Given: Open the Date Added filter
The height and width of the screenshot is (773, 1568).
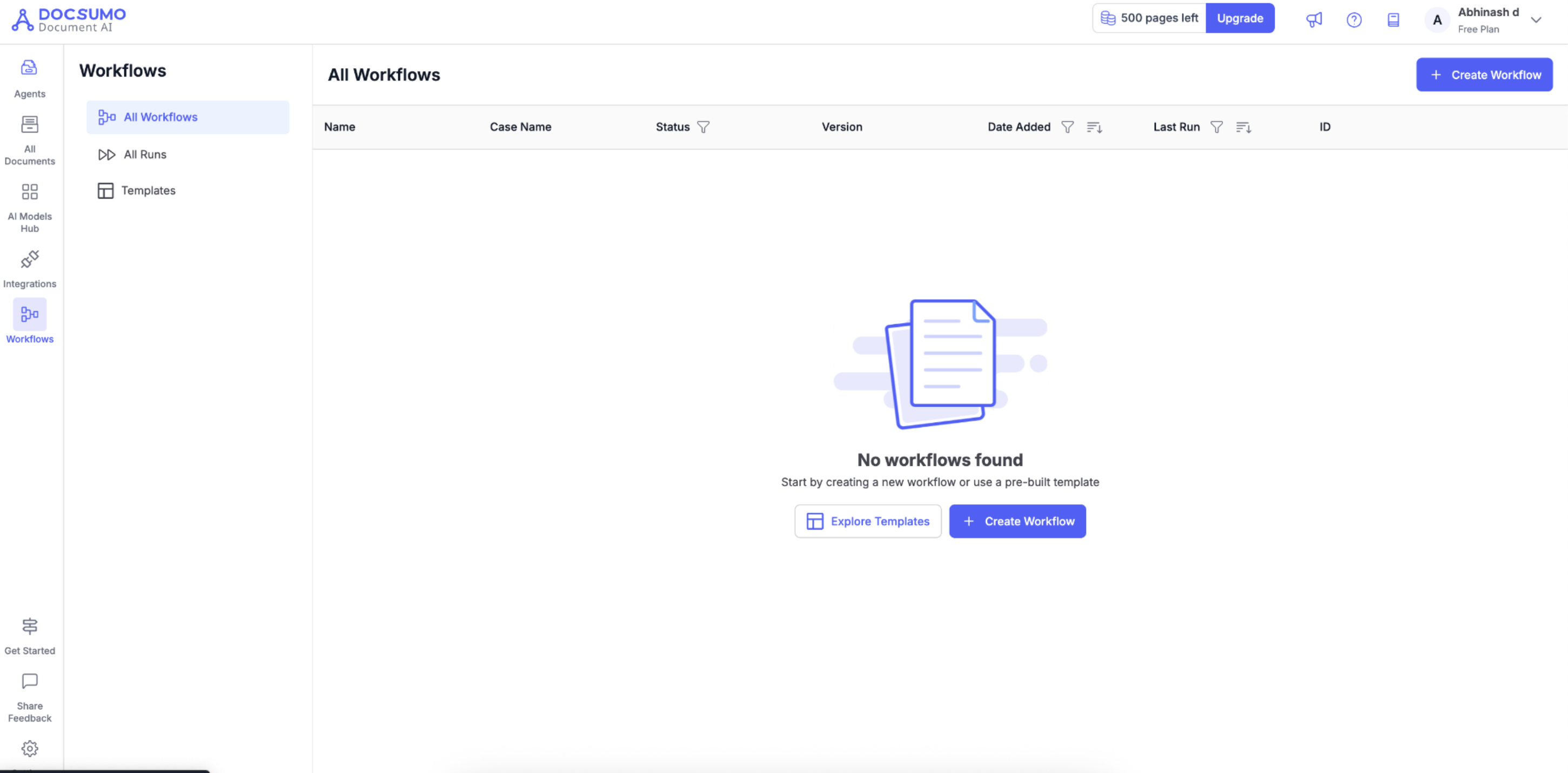Looking at the screenshot, I should tap(1067, 126).
